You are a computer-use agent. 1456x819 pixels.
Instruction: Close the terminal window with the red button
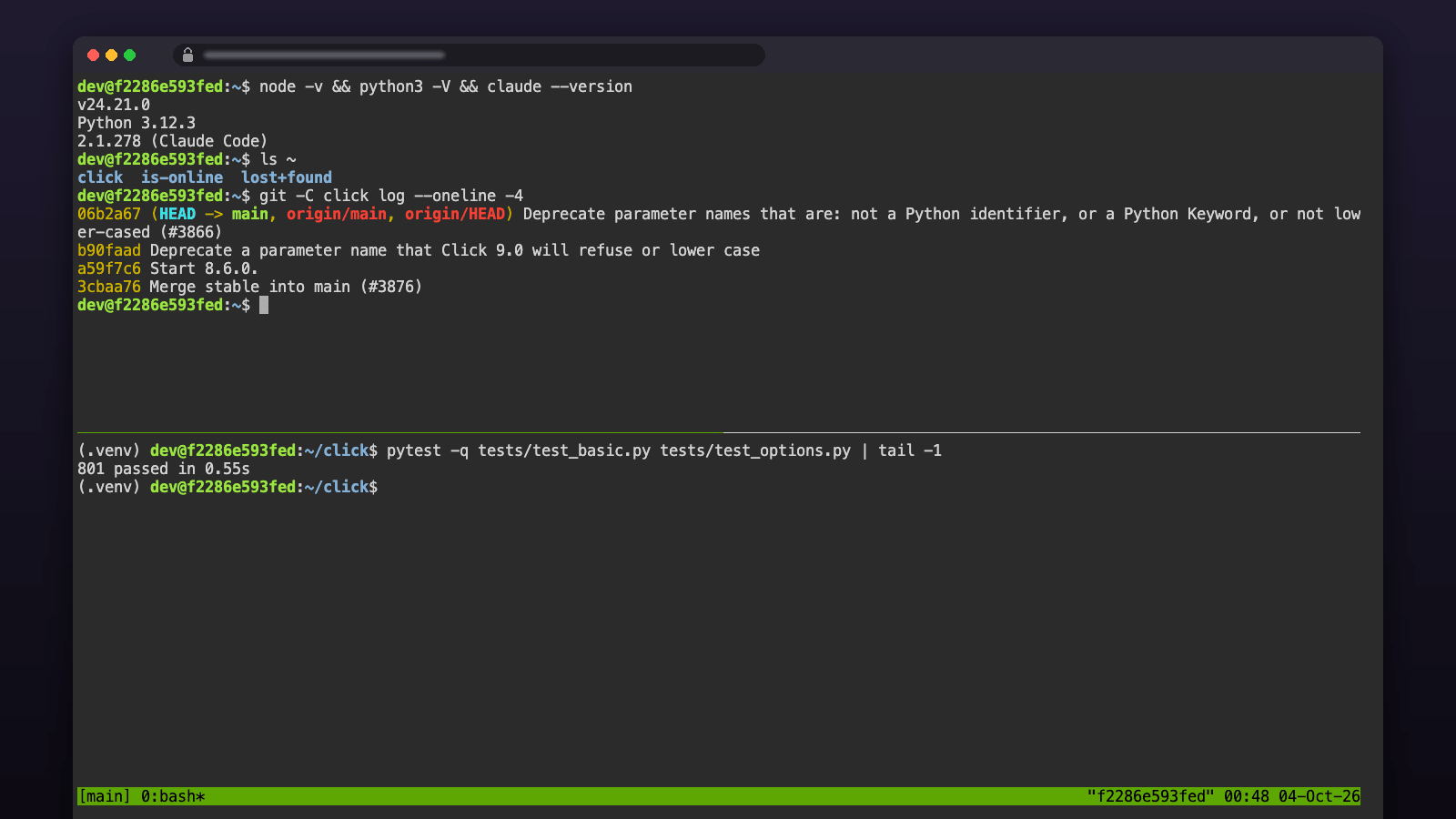click(x=93, y=56)
